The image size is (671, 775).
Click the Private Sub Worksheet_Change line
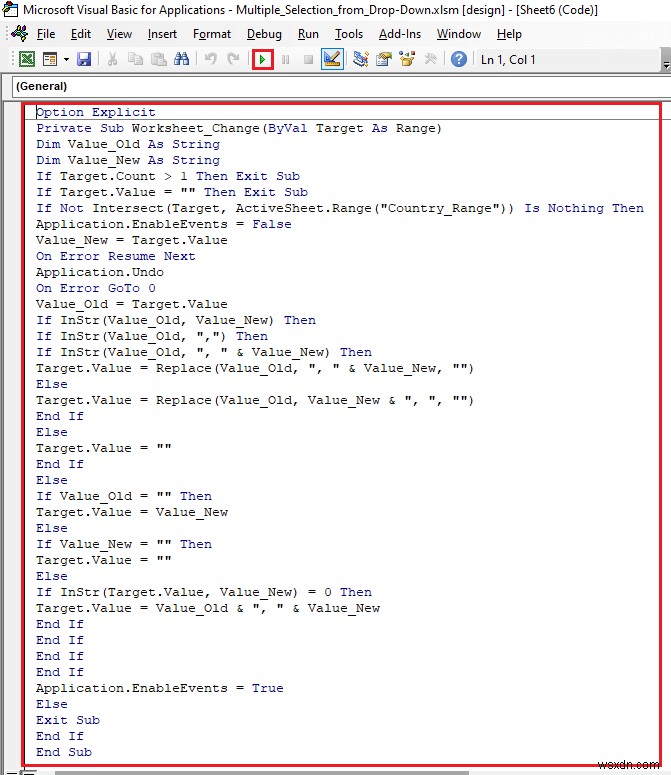pyautogui.click(x=239, y=129)
